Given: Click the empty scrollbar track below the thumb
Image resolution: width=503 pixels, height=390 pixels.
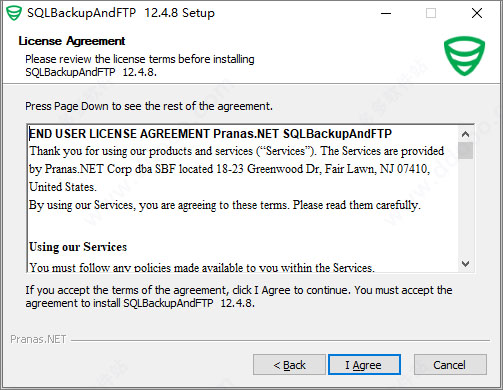Looking at the screenshot, I should pyautogui.click(x=465, y=207).
